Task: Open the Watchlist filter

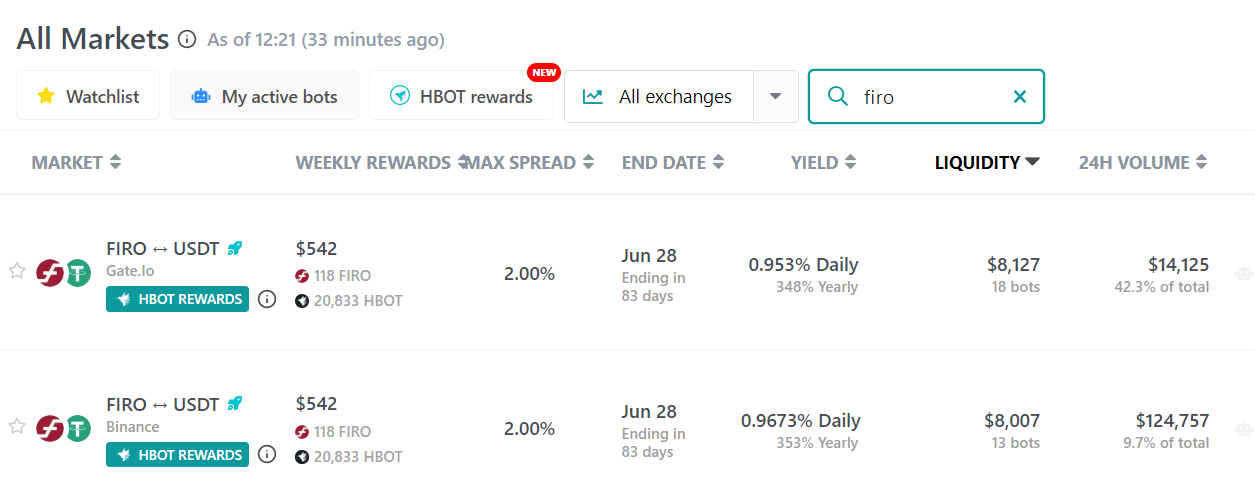Action: [x=88, y=96]
